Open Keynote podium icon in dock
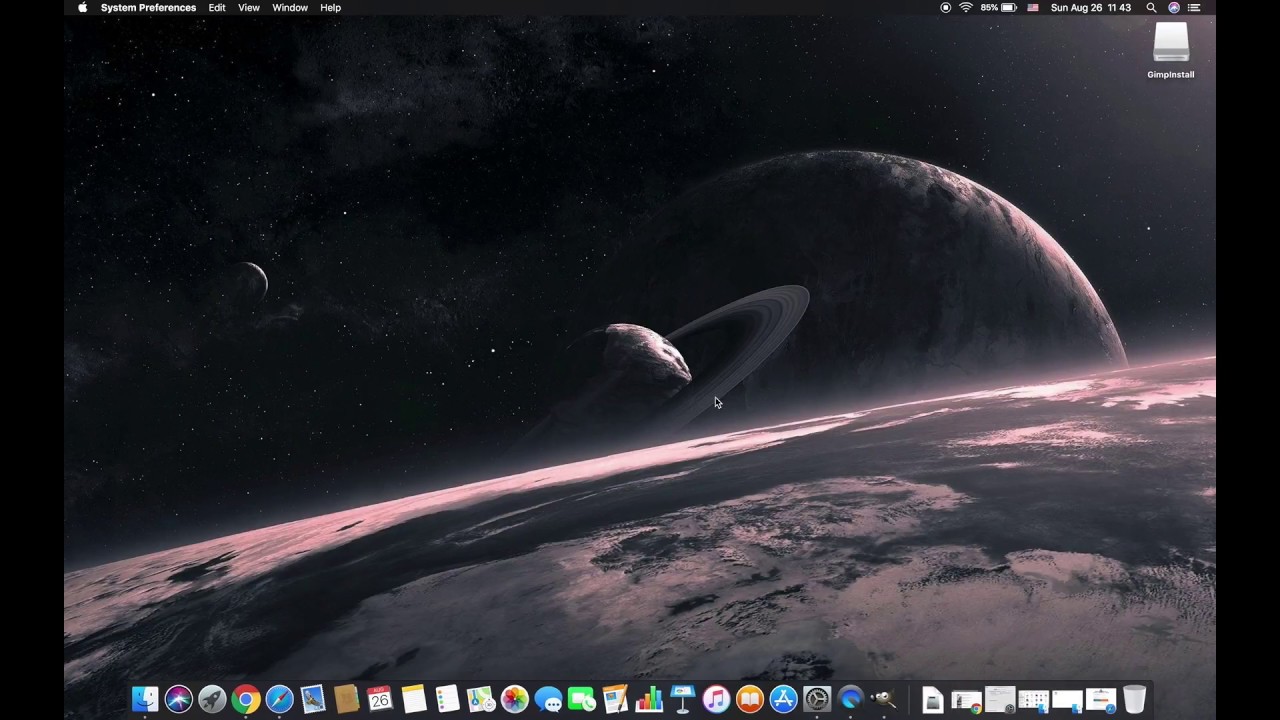1280x720 pixels. point(683,699)
